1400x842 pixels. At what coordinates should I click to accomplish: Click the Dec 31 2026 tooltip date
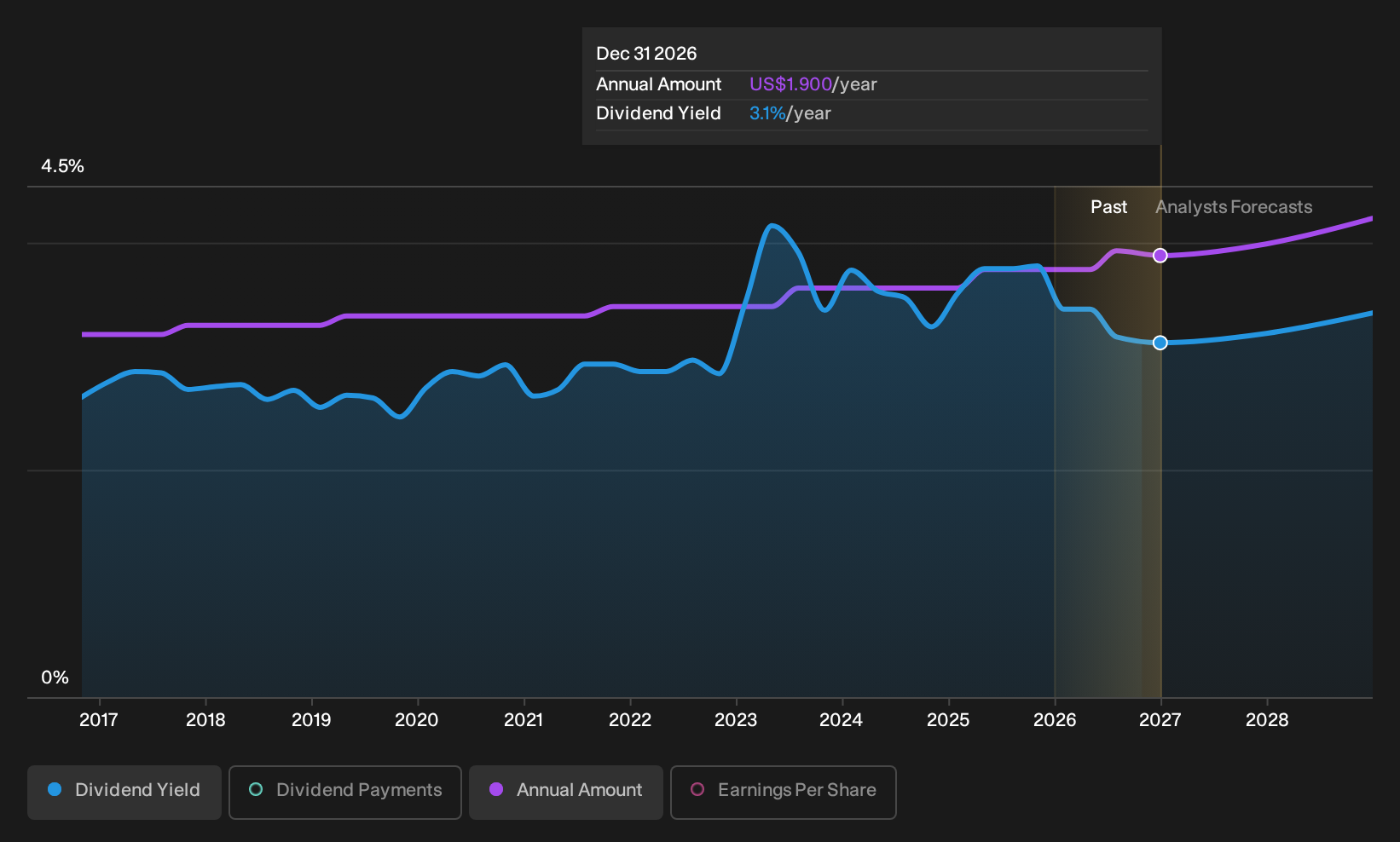tap(646, 54)
